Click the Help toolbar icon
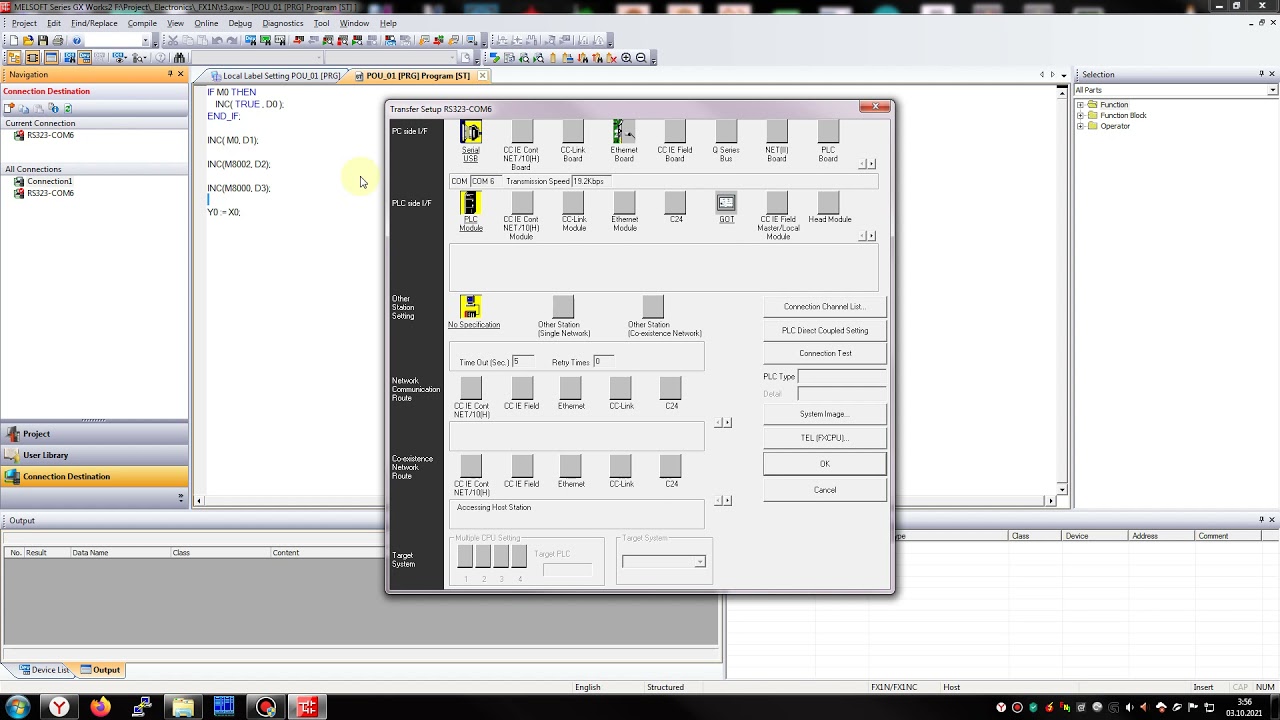The height and width of the screenshot is (720, 1280). click(x=76, y=41)
